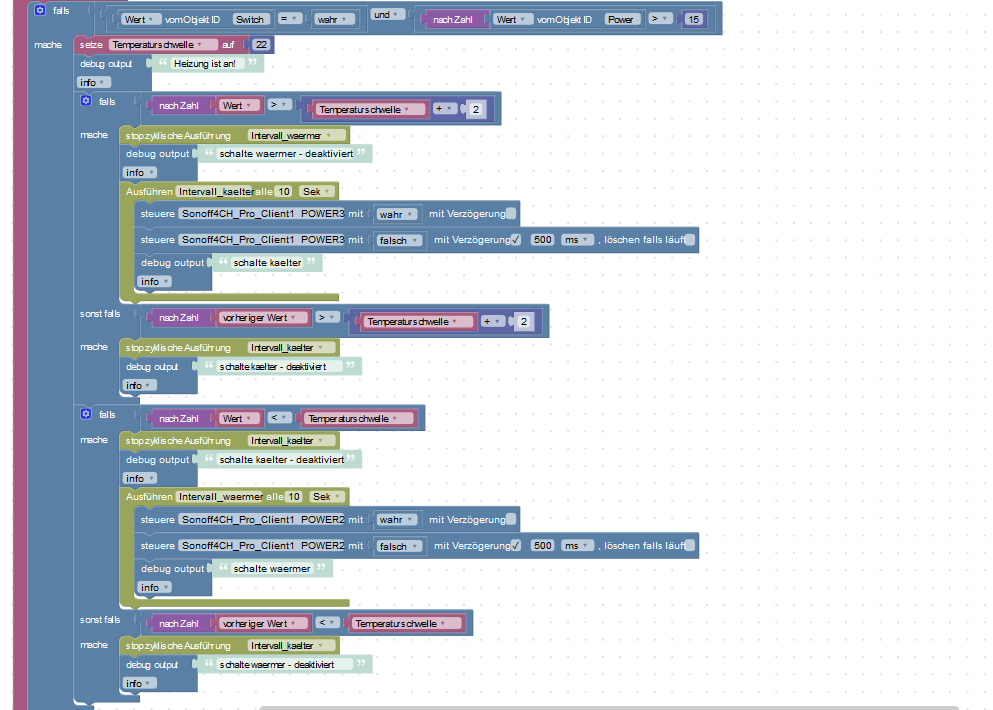Edit the number field showing 15
Screen dimensions: 993x710
693,20
